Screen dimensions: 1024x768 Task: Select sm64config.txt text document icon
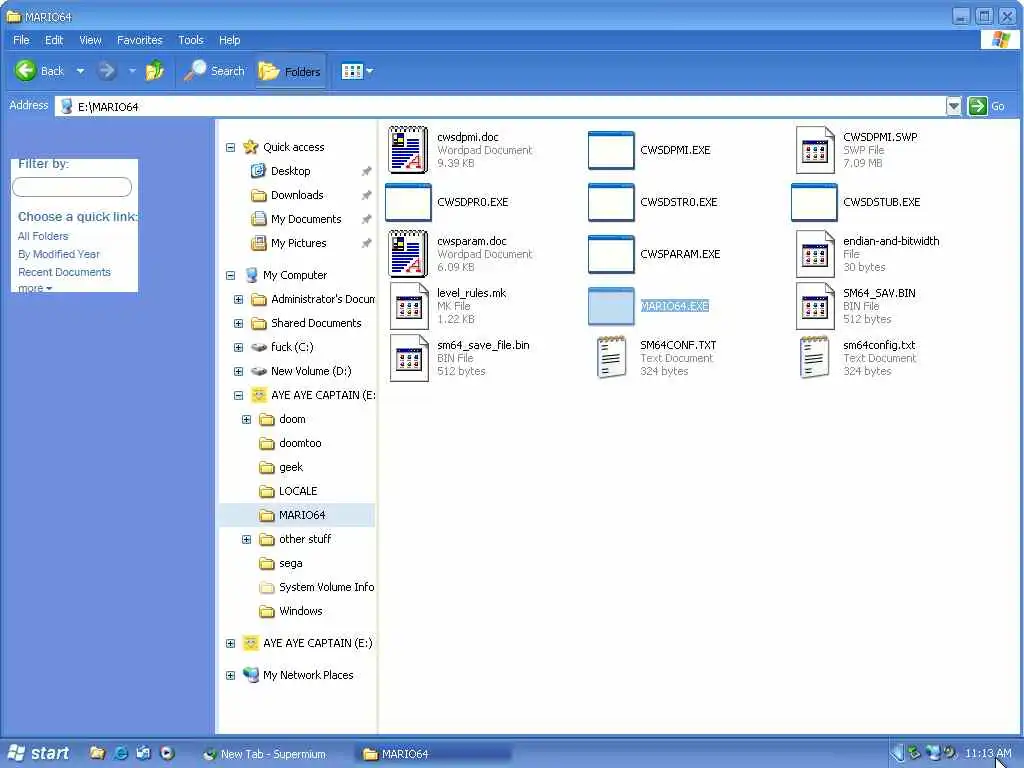(814, 357)
